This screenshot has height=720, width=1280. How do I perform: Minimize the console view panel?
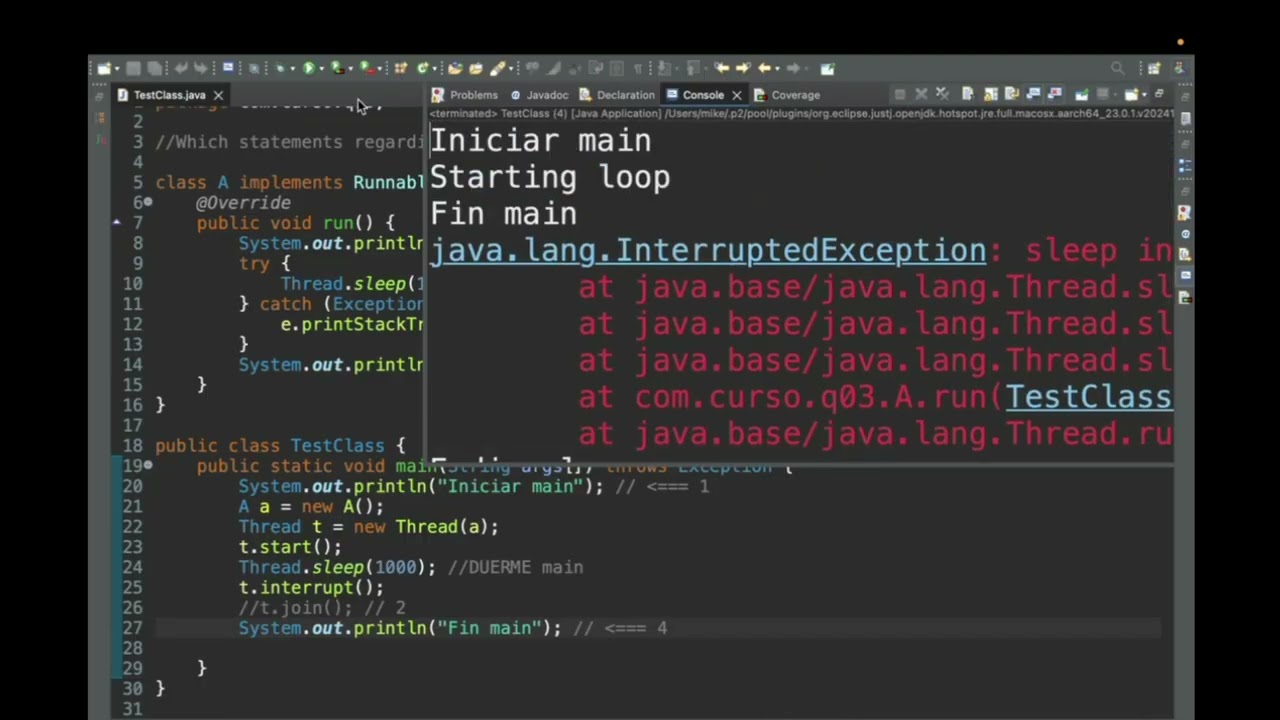(1159, 94)
